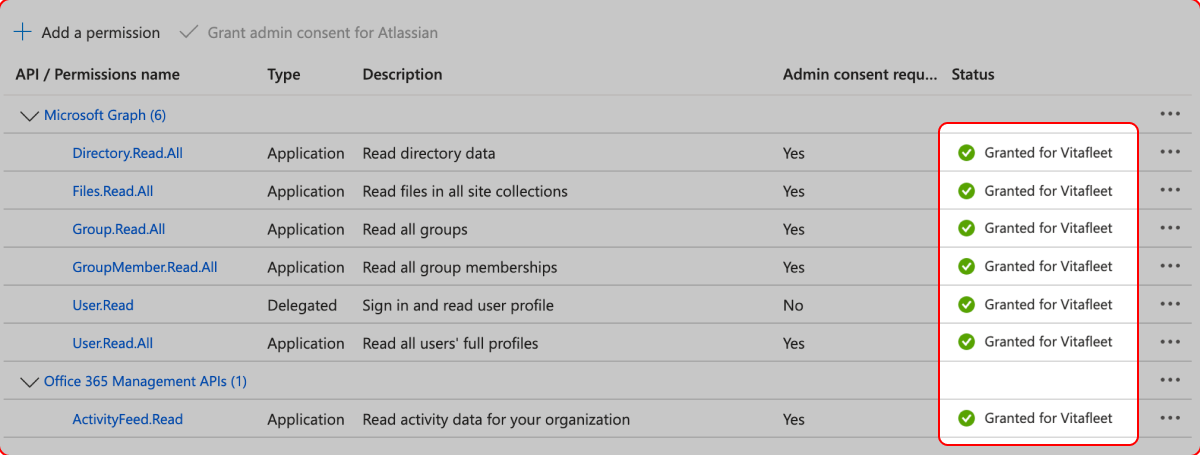Viewport: 1200px width, 455px height.
Task: Open the ellipsis menu for GroupMember.Read.All row
Action: tap(1171, 266)
